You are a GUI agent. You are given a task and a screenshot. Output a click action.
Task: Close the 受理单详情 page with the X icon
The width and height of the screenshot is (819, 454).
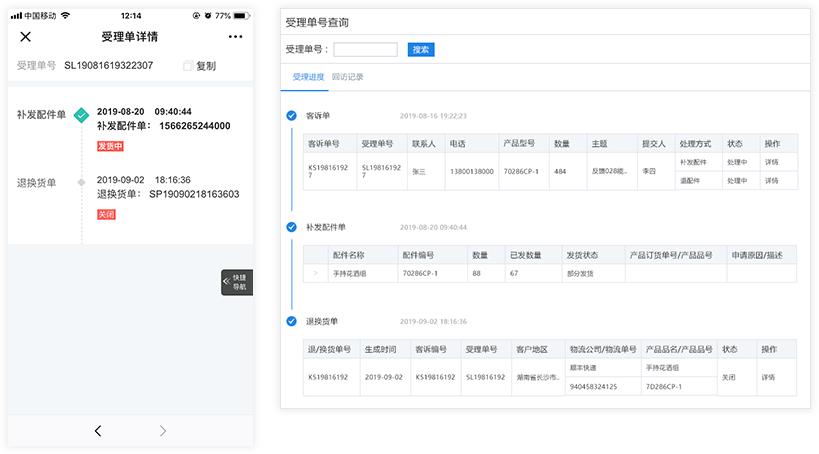(x=26, y=37)
